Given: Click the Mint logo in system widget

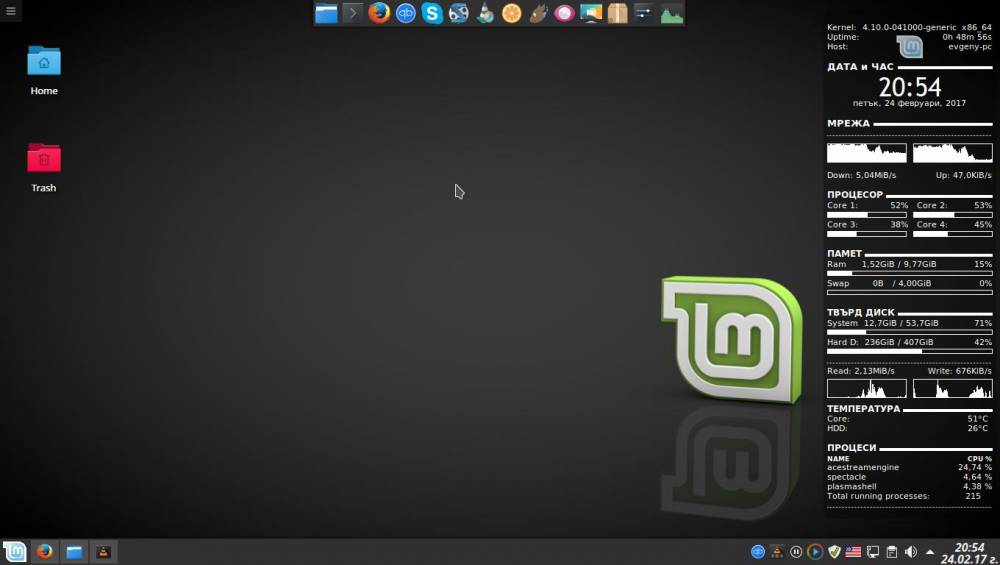Looking at the screenshot, I should pyautogui.click(x=909, y=47).
